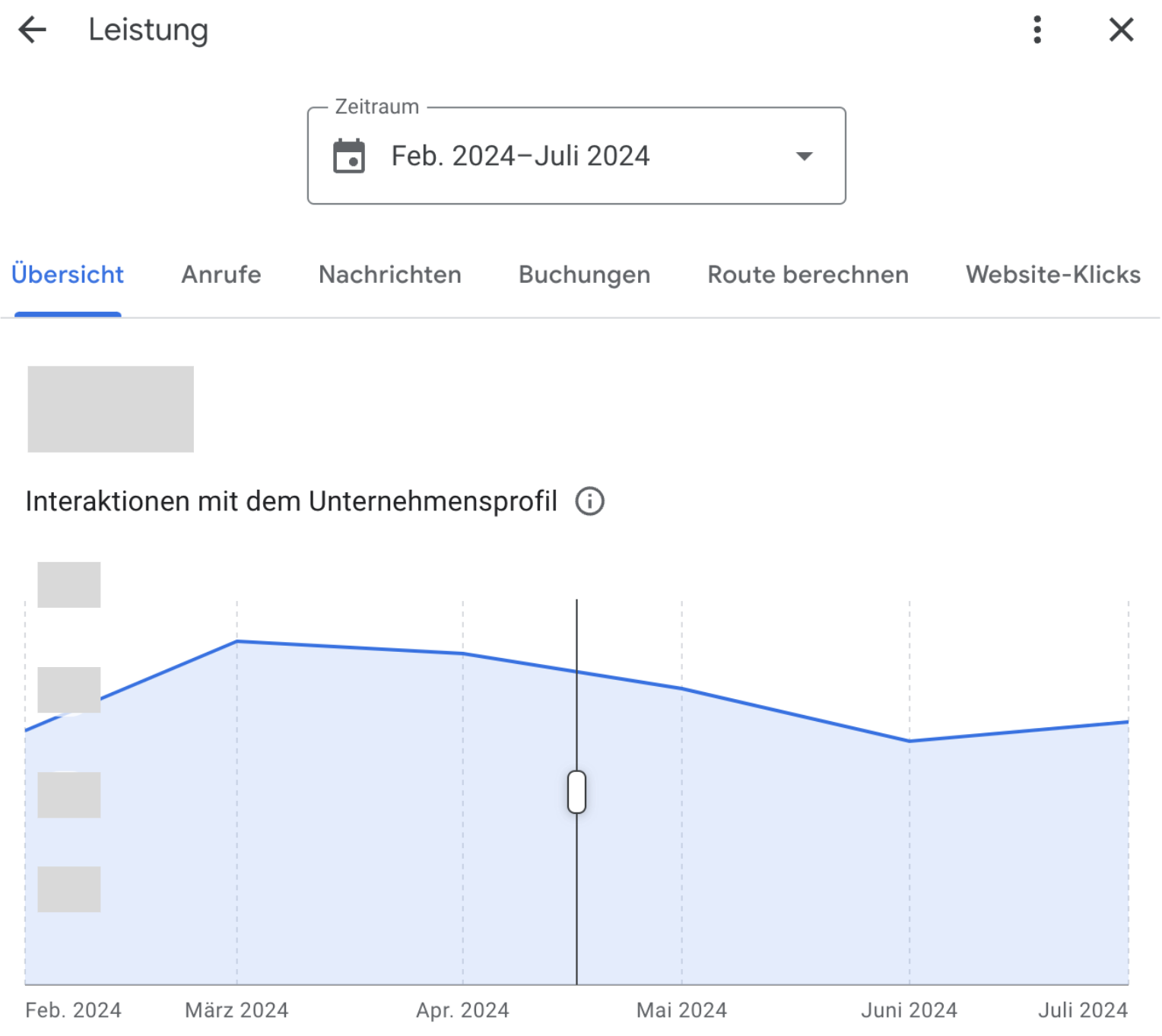
Task: Click the info icon next to Interaktionen heading
Action: [x=589, y=501]
